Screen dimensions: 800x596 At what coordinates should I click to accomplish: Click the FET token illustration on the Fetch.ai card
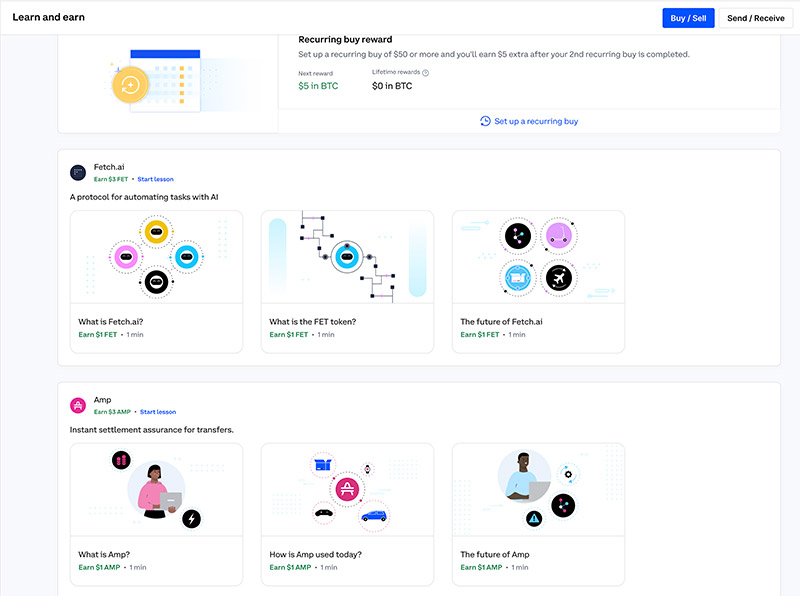tap(346, 255)
